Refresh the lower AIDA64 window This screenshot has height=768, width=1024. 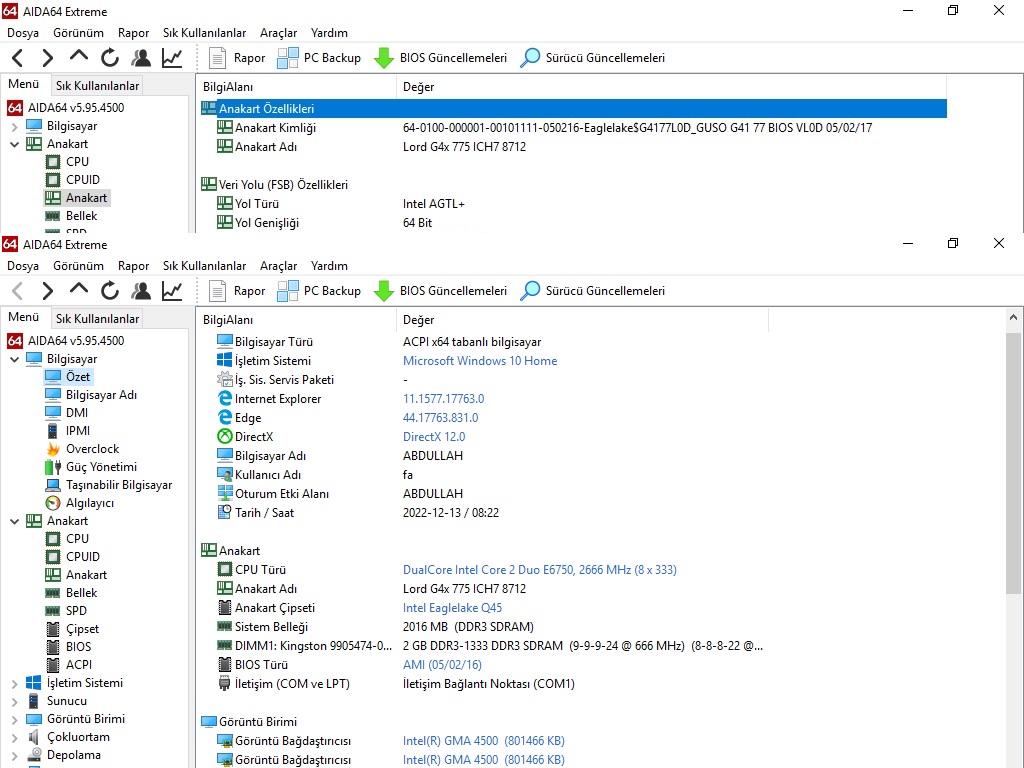click(110, 291)
